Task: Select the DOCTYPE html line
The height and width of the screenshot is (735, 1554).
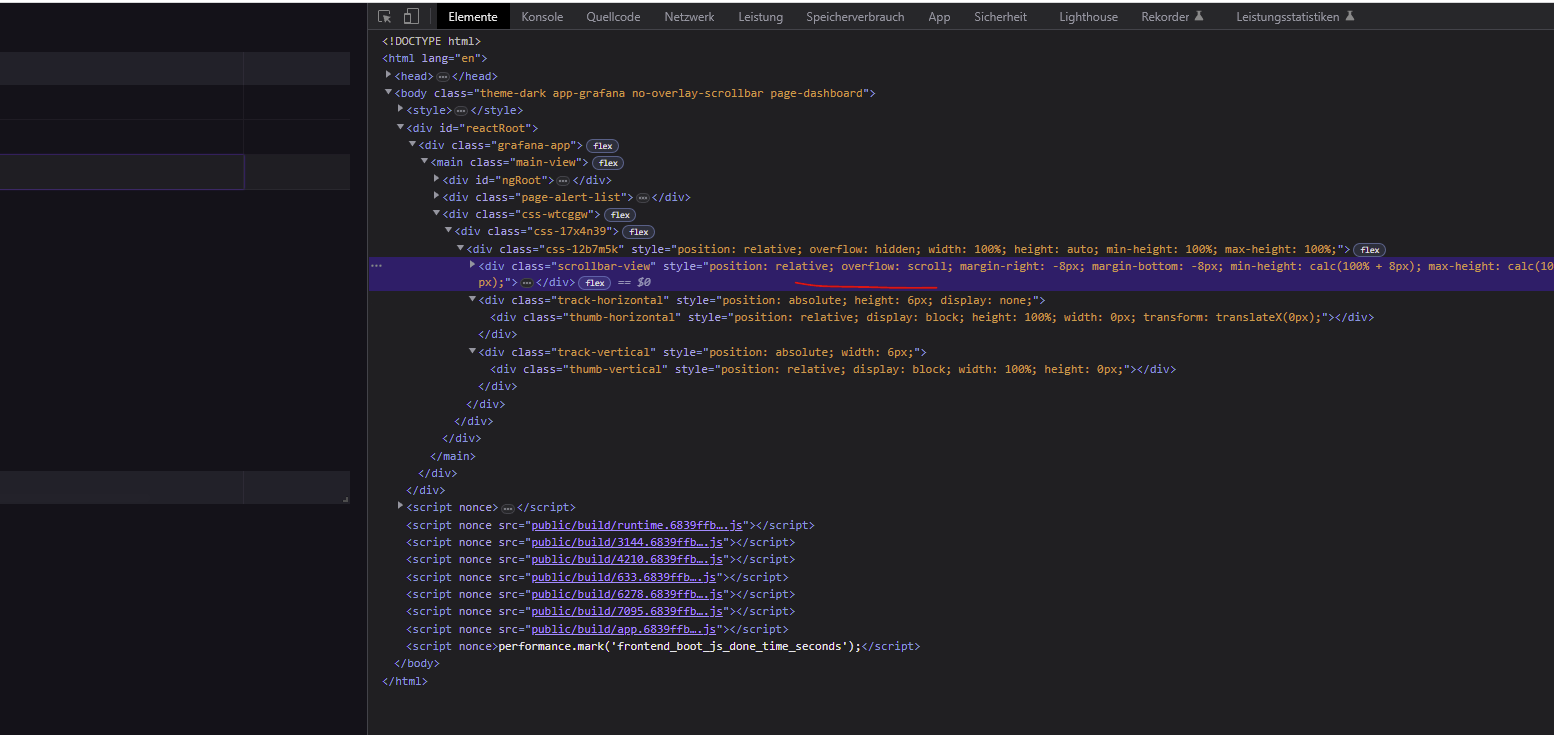Action: pyautogui.click(x=432, y=41)
